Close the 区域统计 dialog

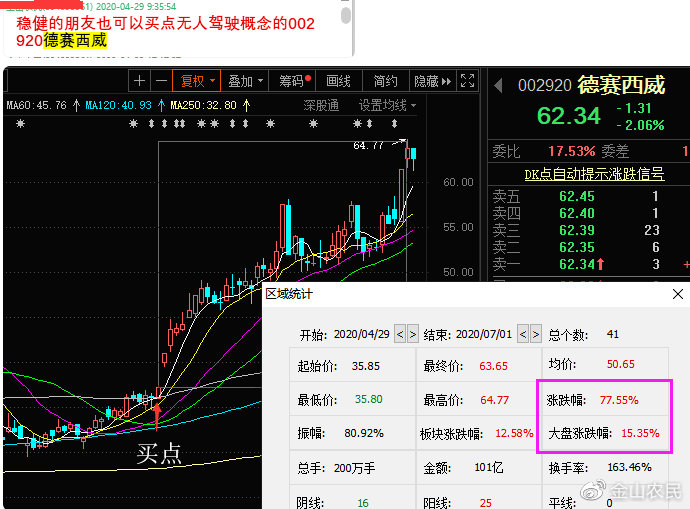click(x=678, y=294)
